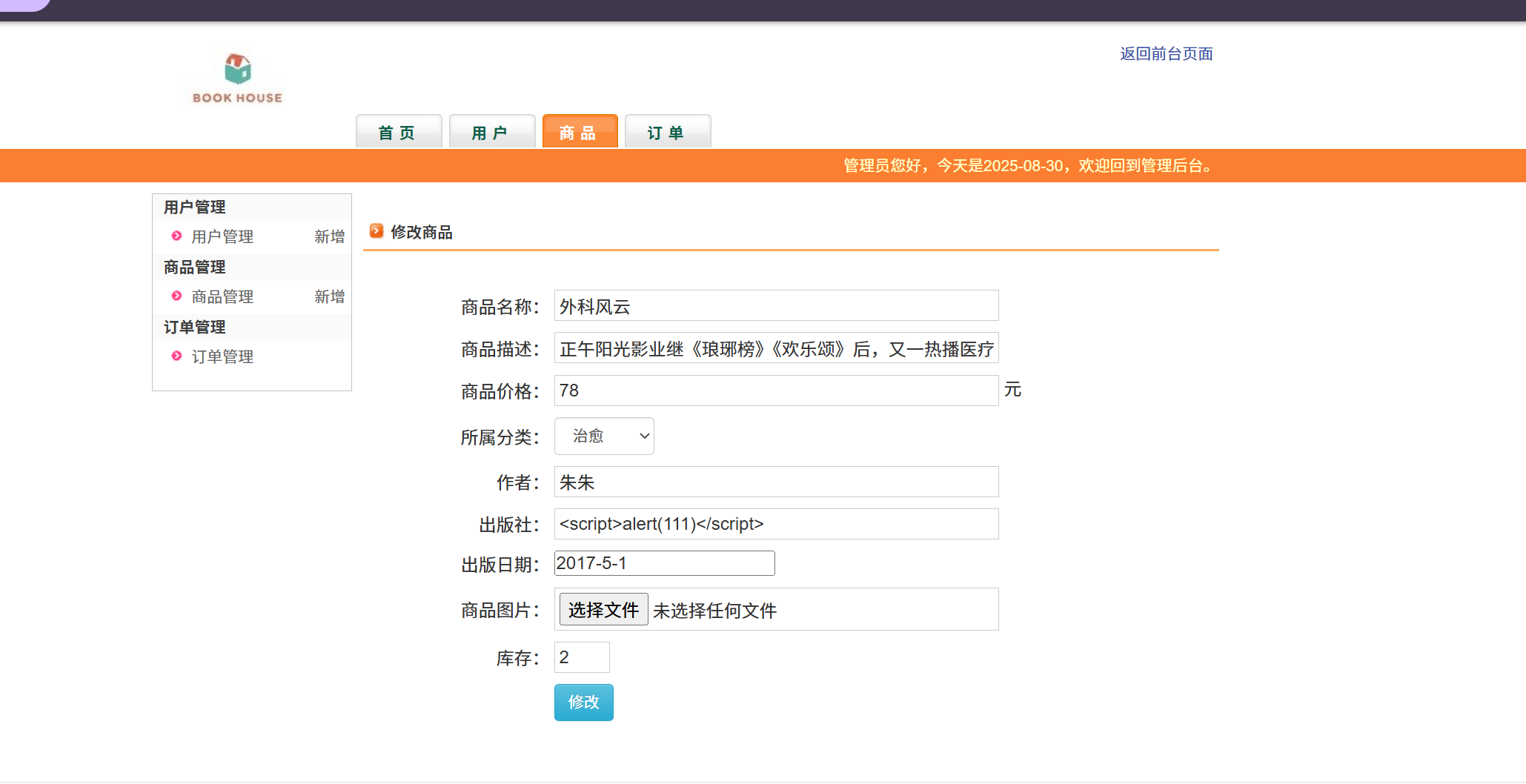Click the 出版社 text field

pyautogui.click(x=776, y=524)
